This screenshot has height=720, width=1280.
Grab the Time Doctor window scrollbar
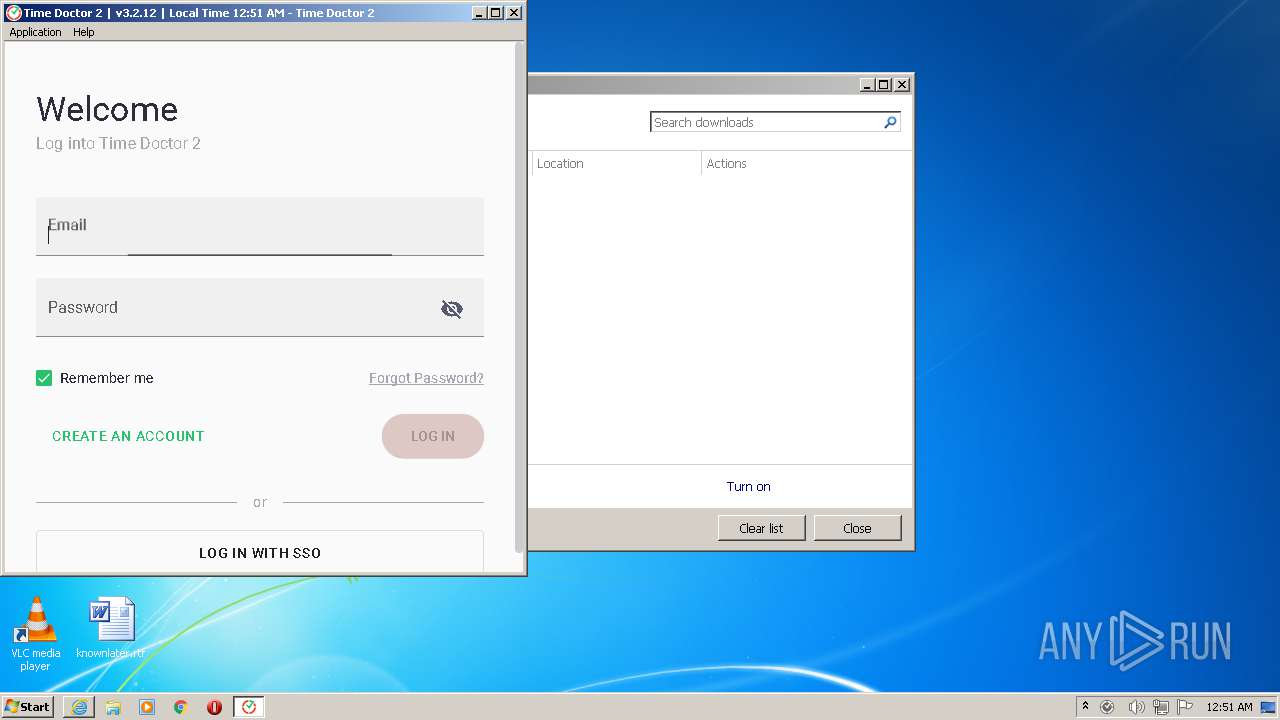coord(519,296)
